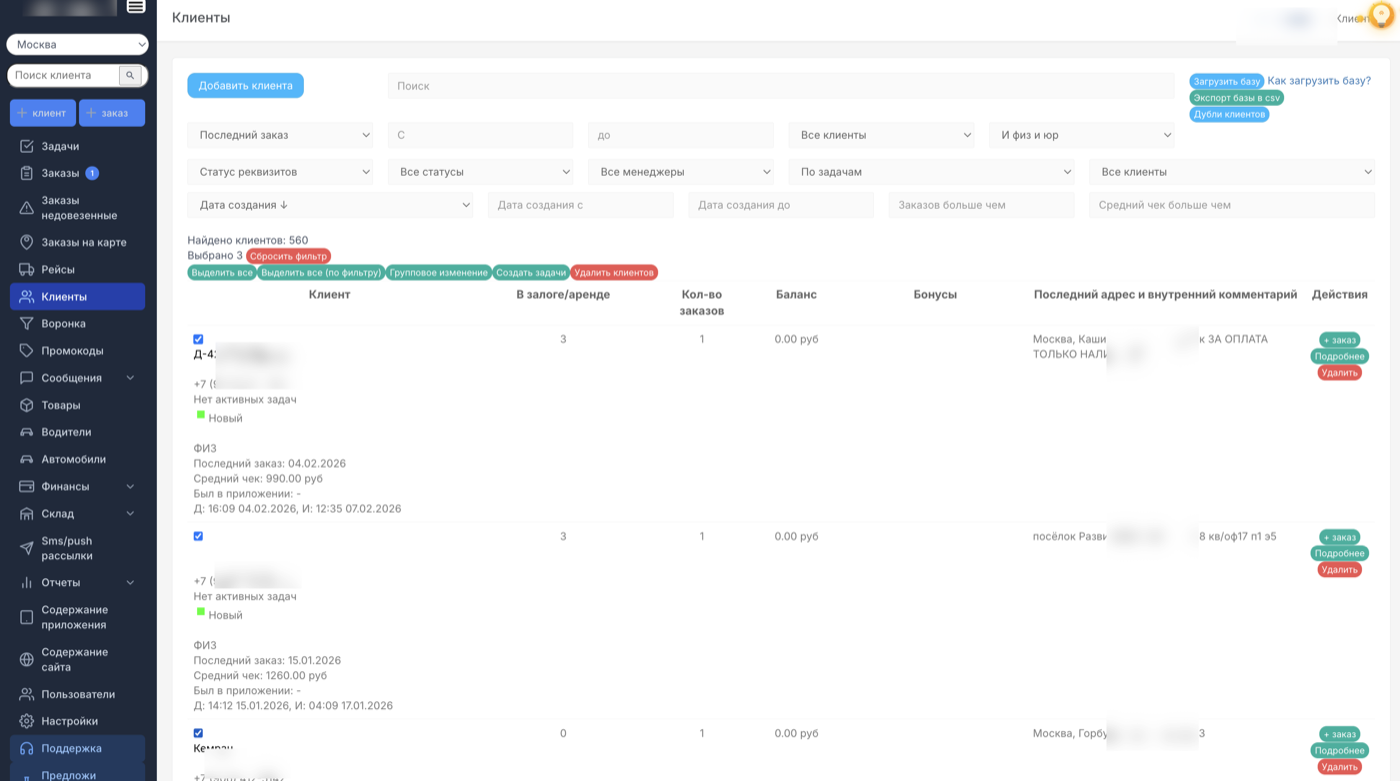Viewport: 1400px width, 781px height.
Task: Uncheck the first client's checkbox
Action: (198, 339)
